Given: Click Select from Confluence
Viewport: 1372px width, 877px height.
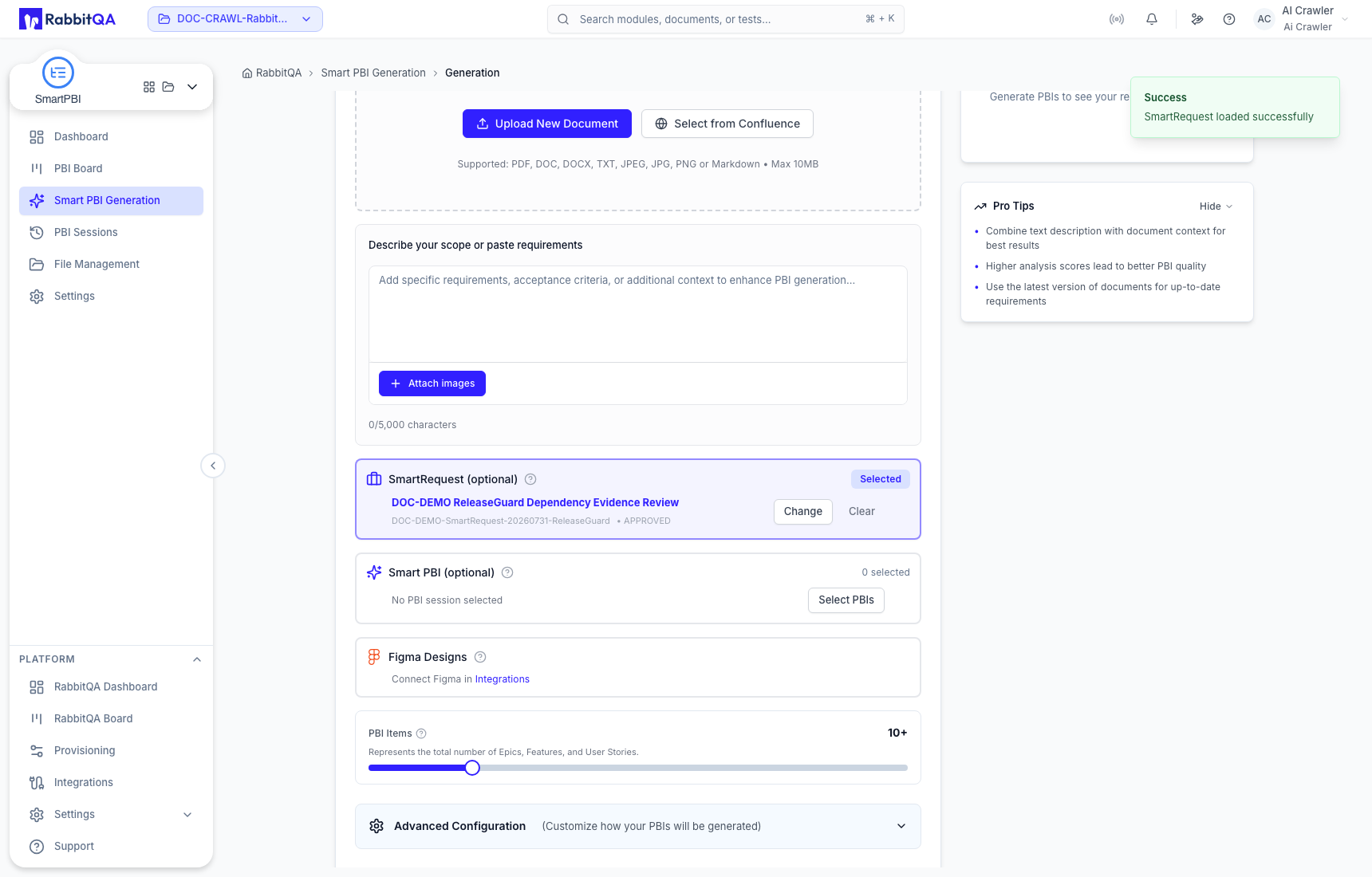Looking at the screenshot, I should pos(727,124).
